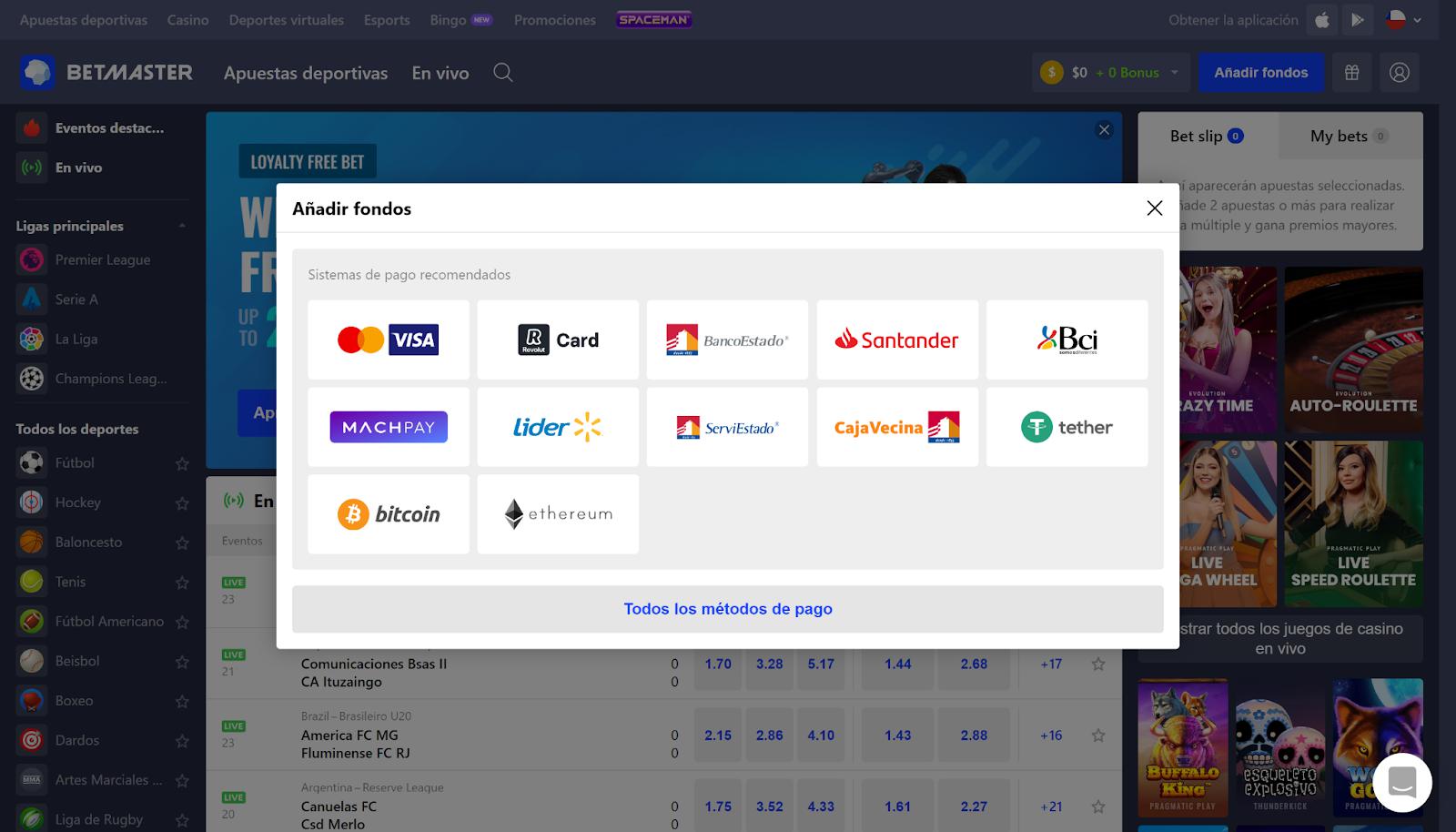The image size is (1456, 832).
Task: Favorite Tenis with its star
Action: pyautogui.click(x=182, y=582)
